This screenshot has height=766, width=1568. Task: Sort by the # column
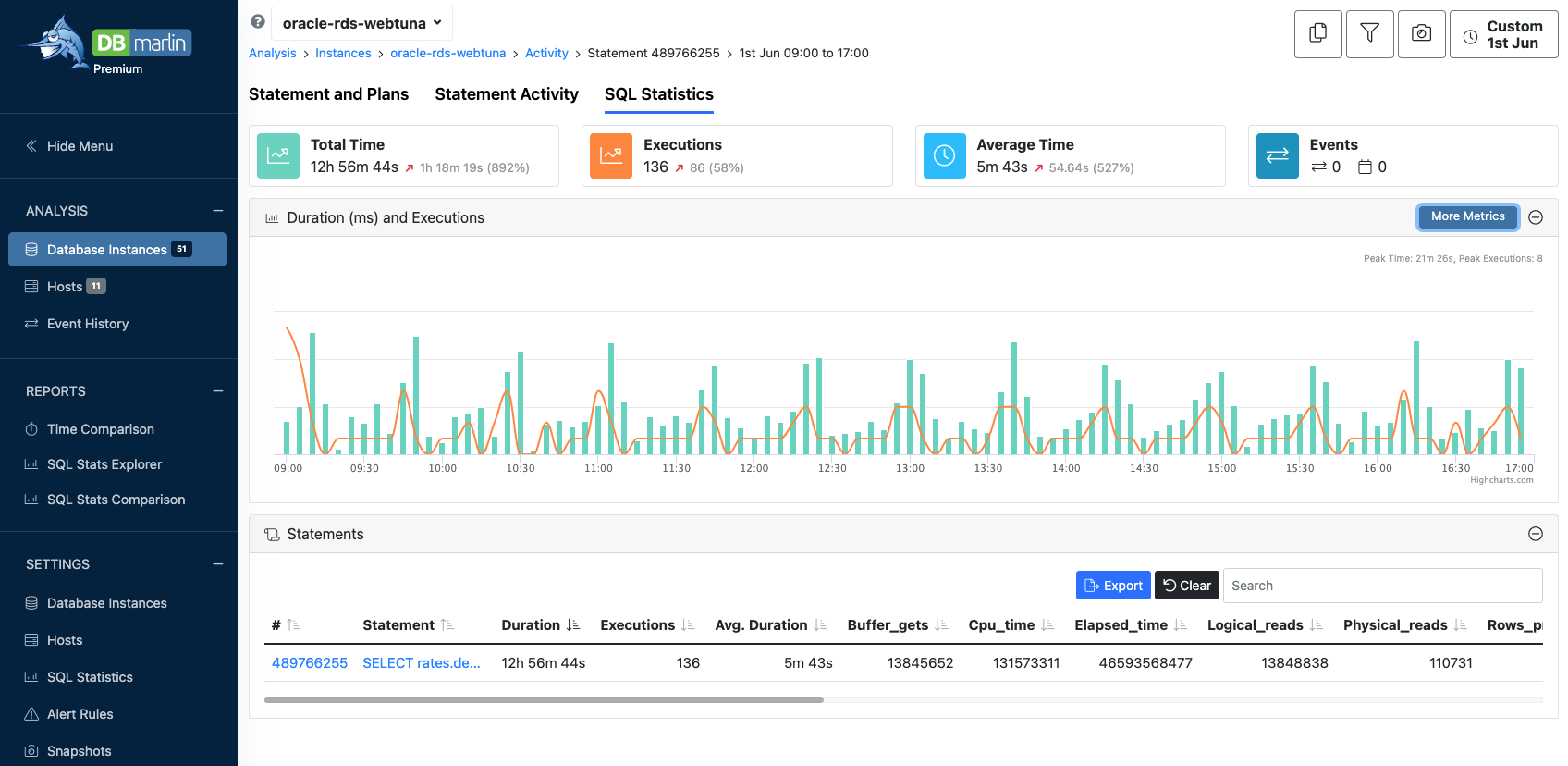(x=293, y=625)
